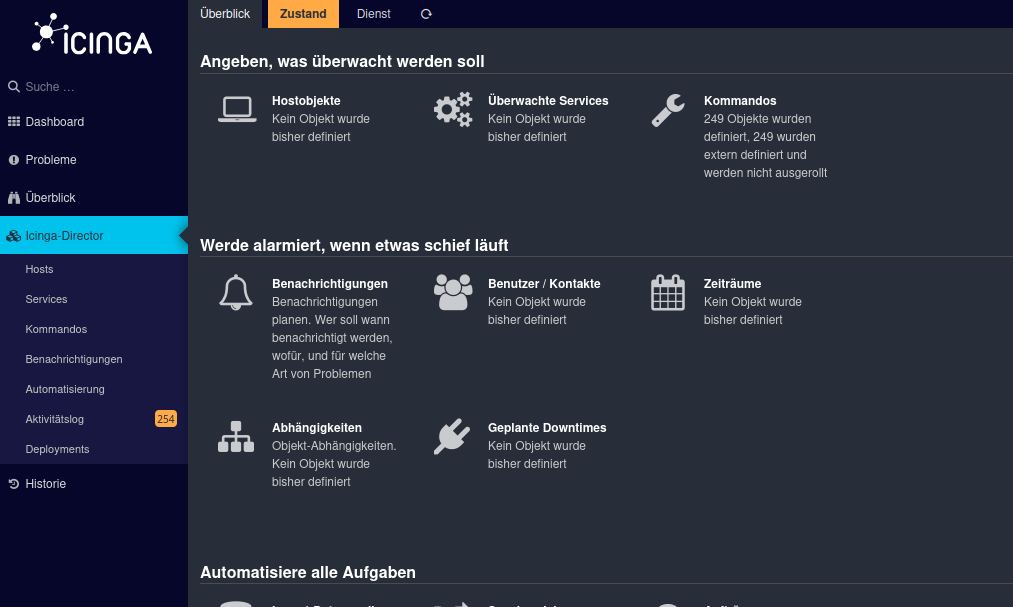Open Hosts under Icinga-Director
Screen dimensions: 1013x607
(39, 269)
